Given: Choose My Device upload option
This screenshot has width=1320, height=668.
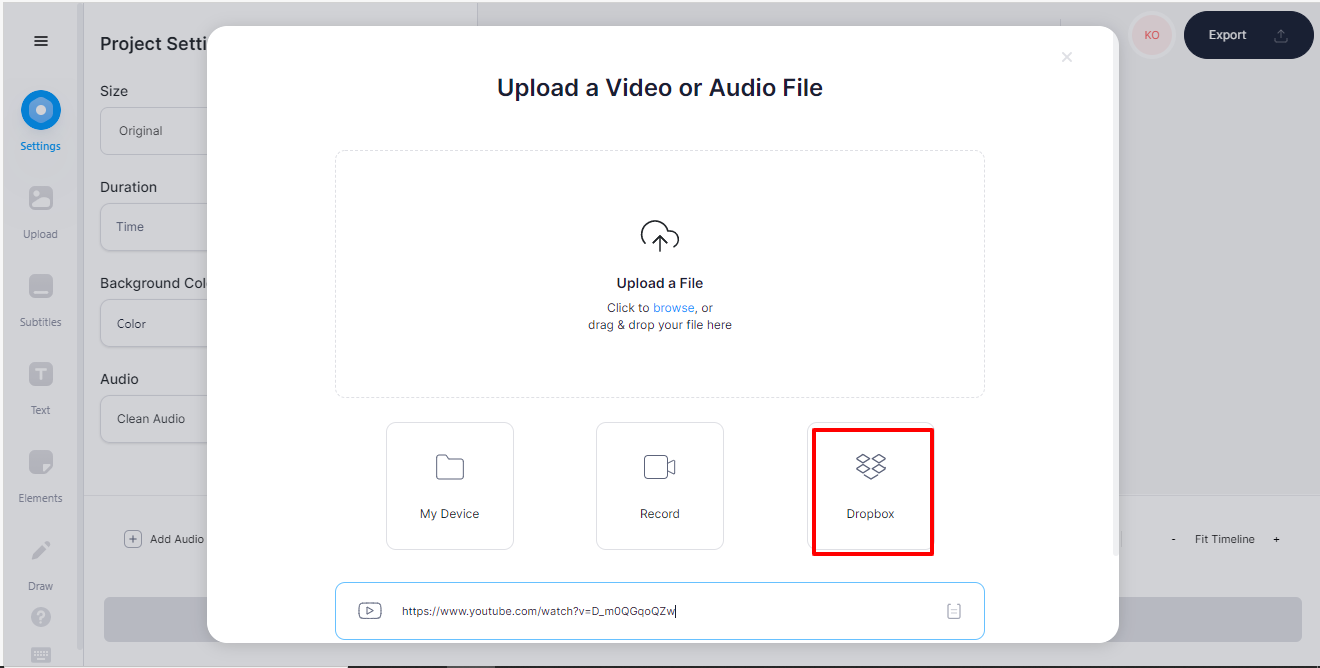Looking at the screenshot, I should (450, 486).
